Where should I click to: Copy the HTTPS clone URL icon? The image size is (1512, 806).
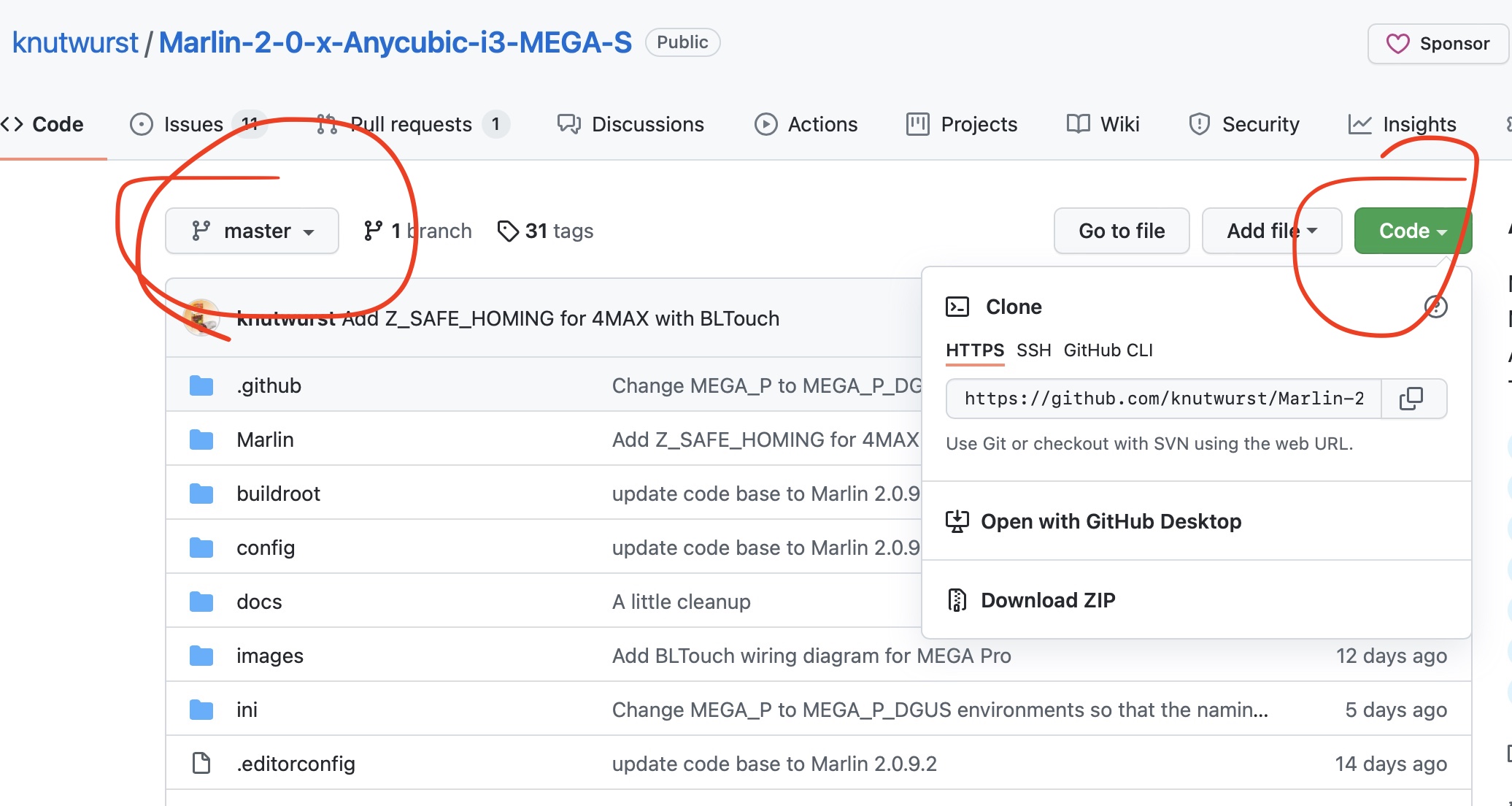coord(1411,399)
